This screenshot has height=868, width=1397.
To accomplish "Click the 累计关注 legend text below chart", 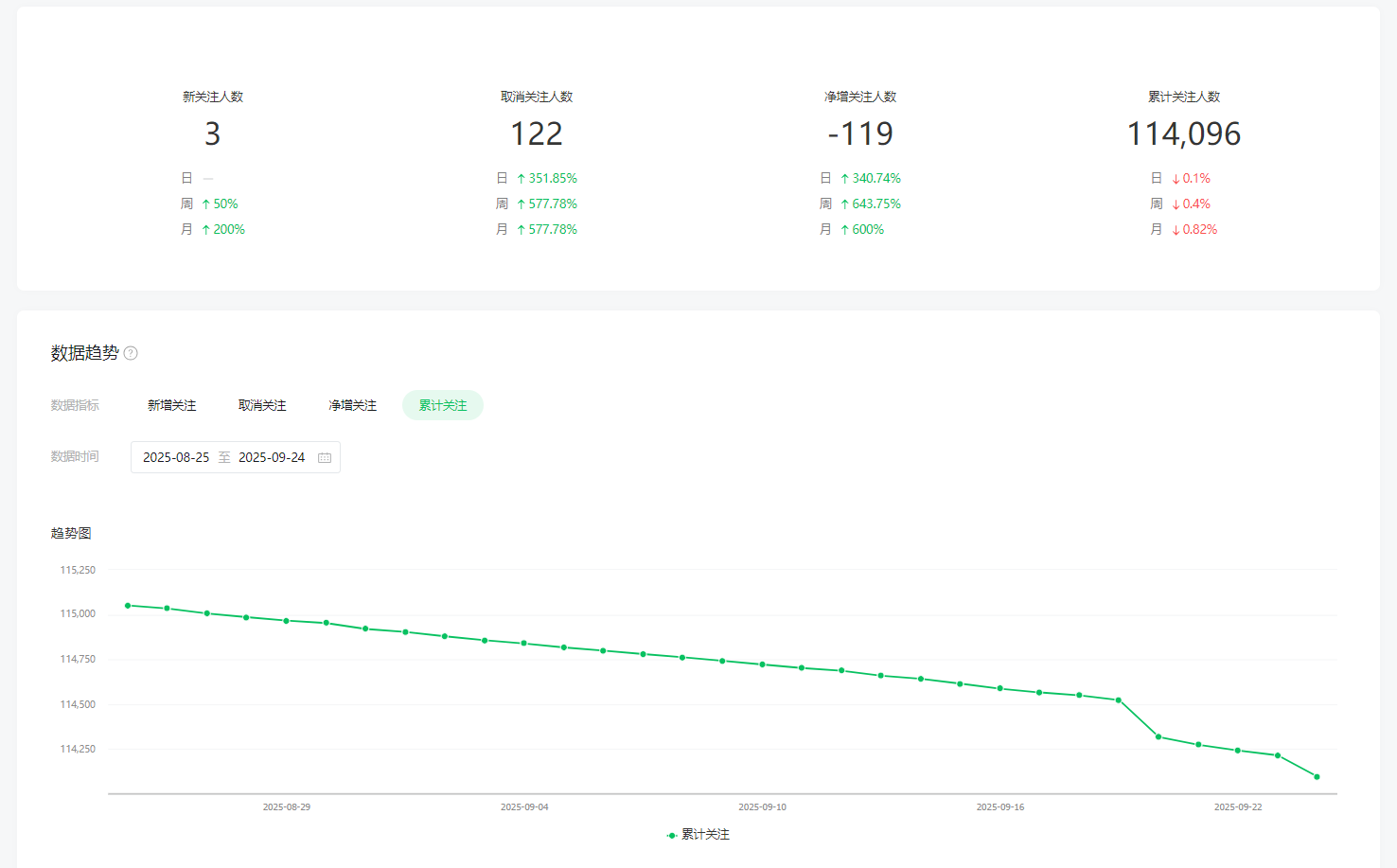I will pyautogui.click(x=705, y=835).
